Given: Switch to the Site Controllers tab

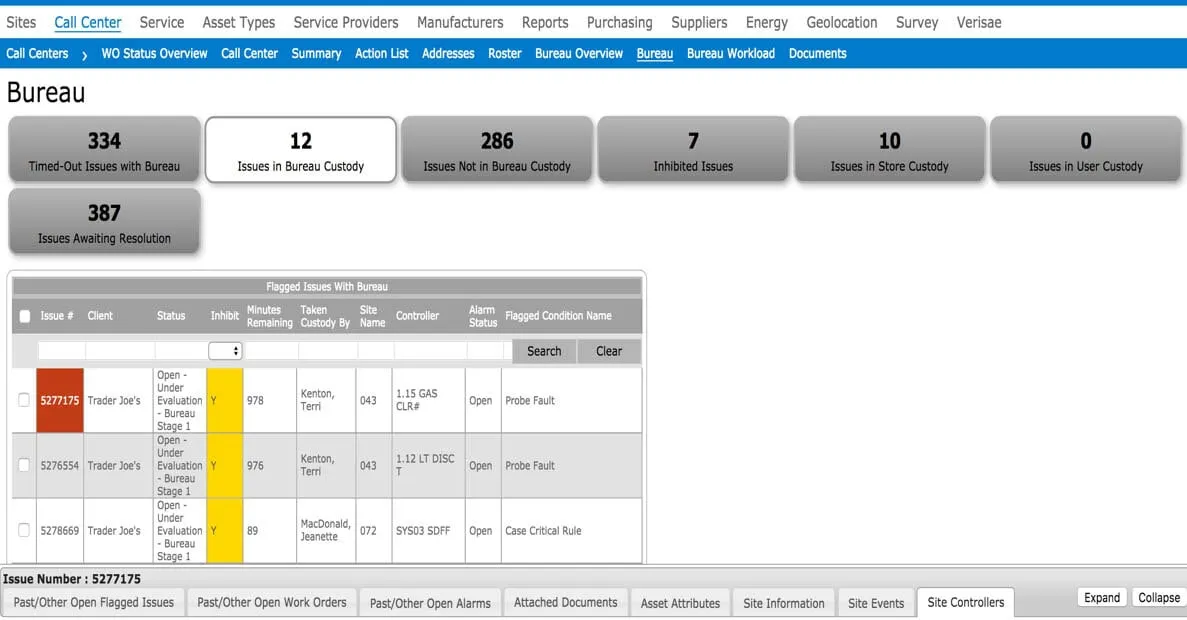Looking at the screenshot, I should pyautogui.click(x=964, y=602).
